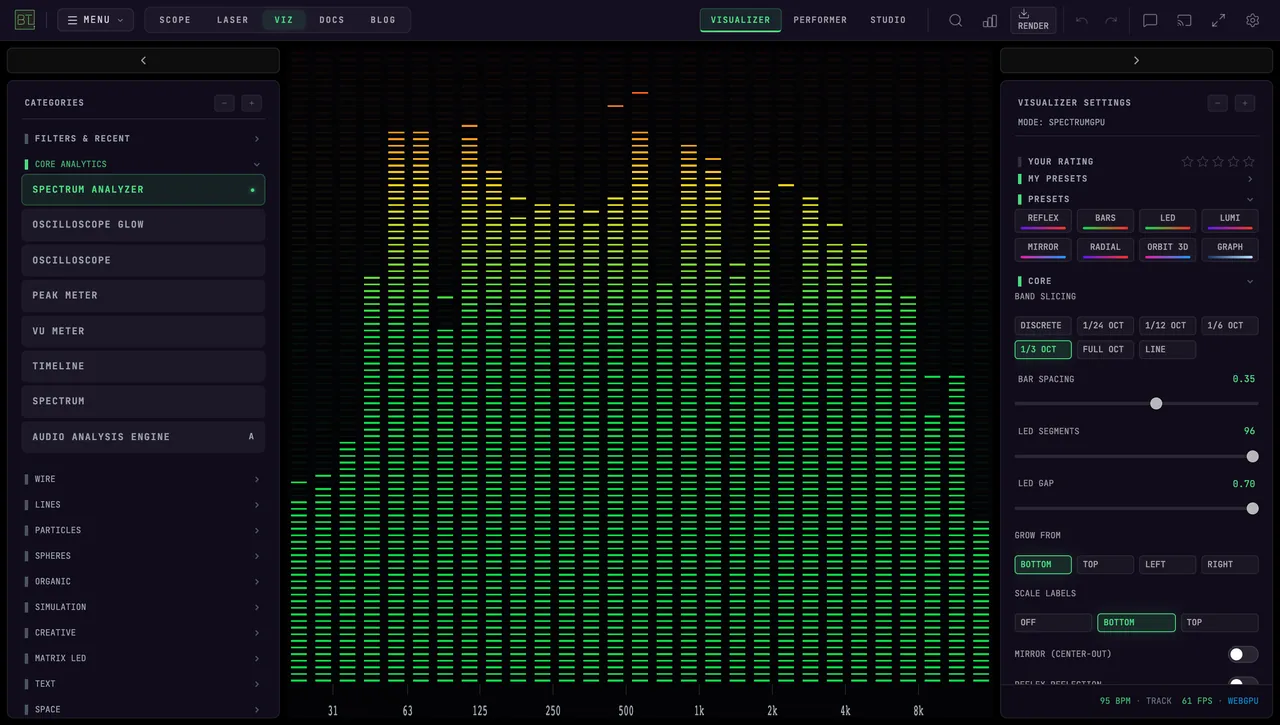The width and height of the screenshot is (1280, 725).
Task: Select the Timeline visualizer
Action: pyautogui.click(x=143, y=366)
